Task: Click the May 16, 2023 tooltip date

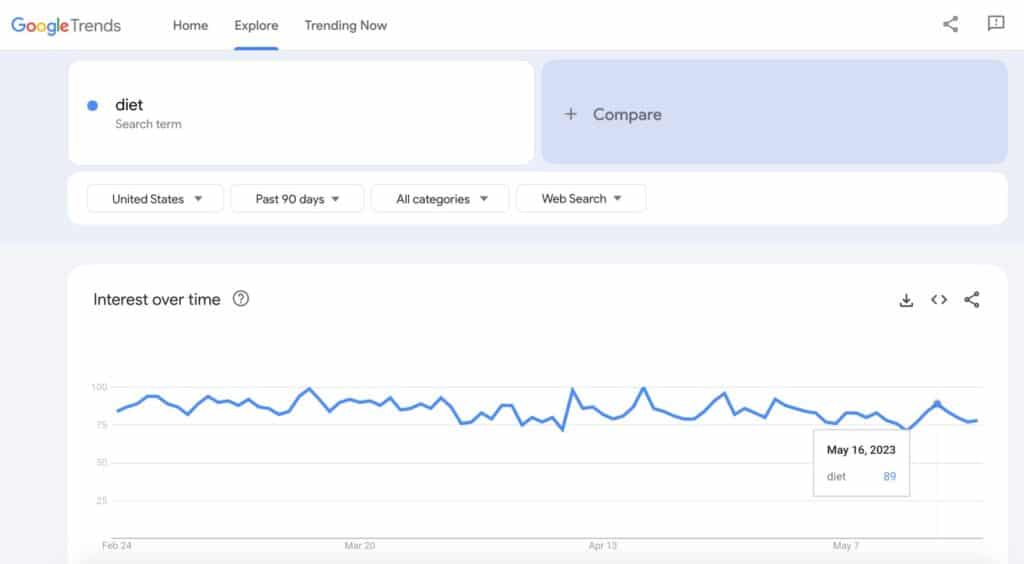Action: [861, 450]
